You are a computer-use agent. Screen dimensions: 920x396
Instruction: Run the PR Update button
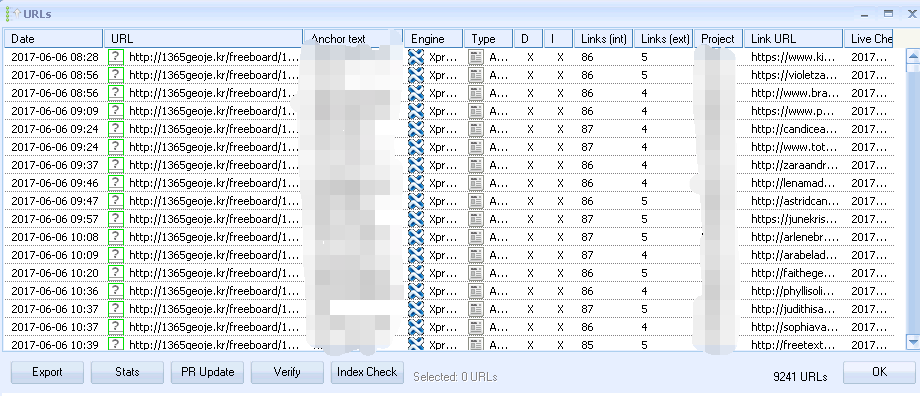[208, 373]
